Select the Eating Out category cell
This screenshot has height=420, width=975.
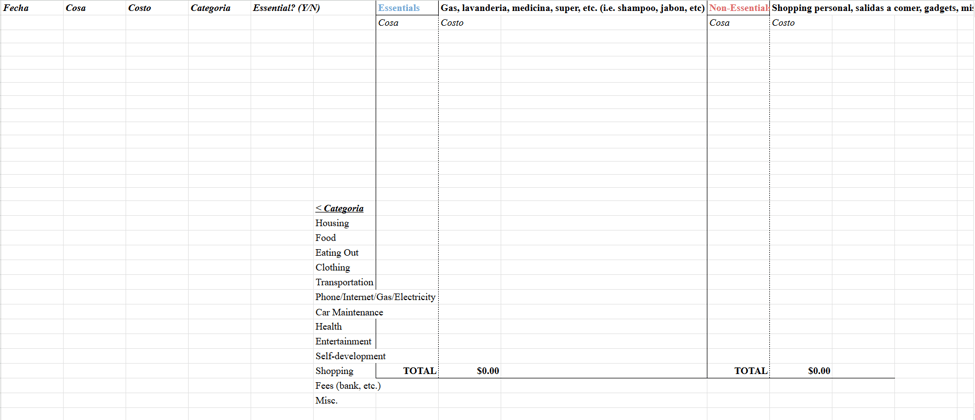click(x=337, y=253)
